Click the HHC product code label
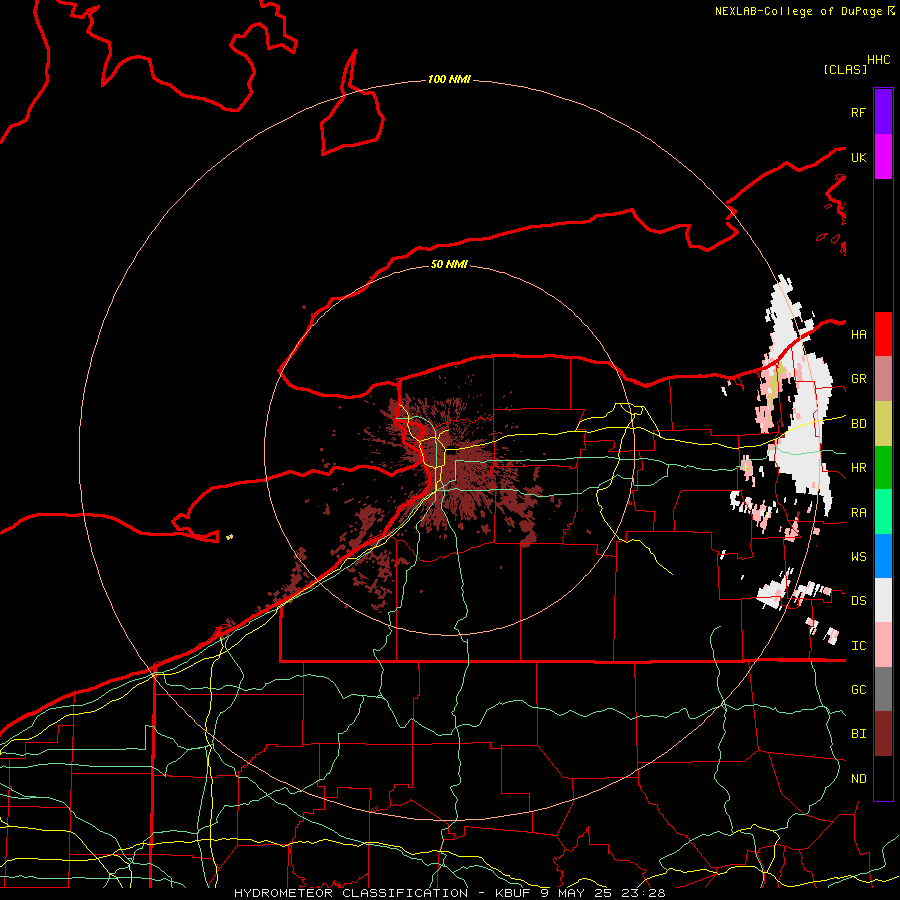The height and width of the screenshot is (900, 900). pyautogui.click(x=879, y=60)
